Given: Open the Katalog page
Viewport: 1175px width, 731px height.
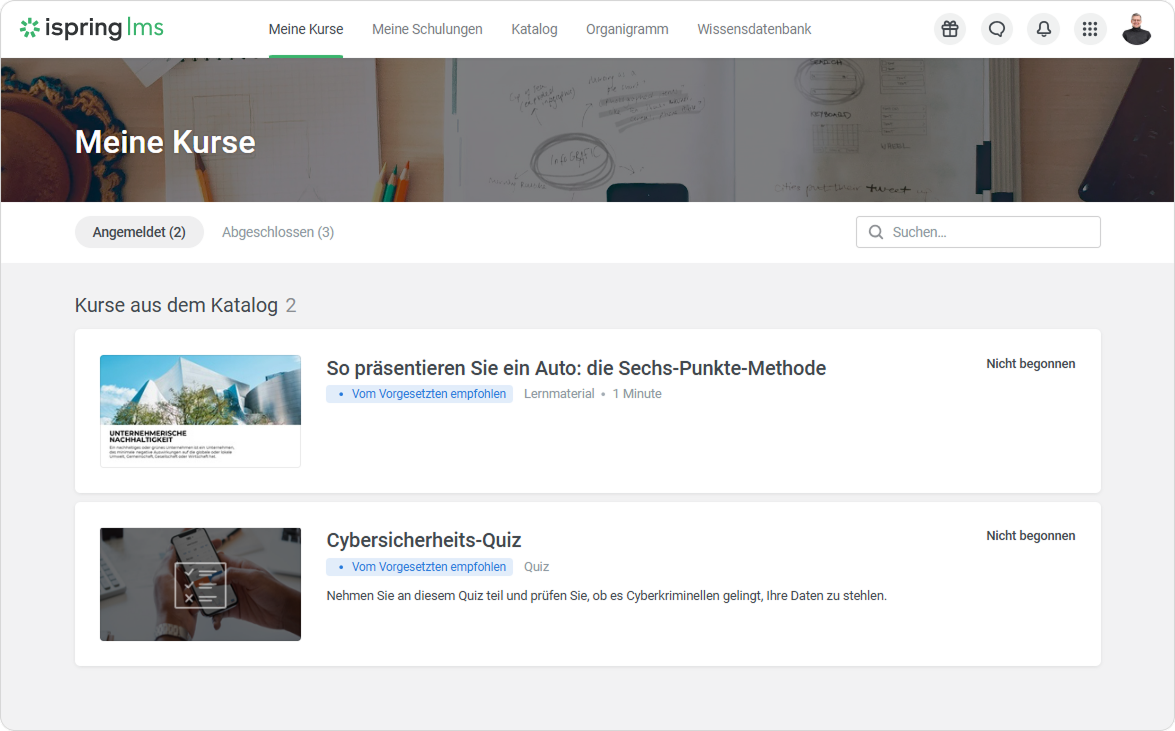Looking at the screenshot, I should coord(534,29).
